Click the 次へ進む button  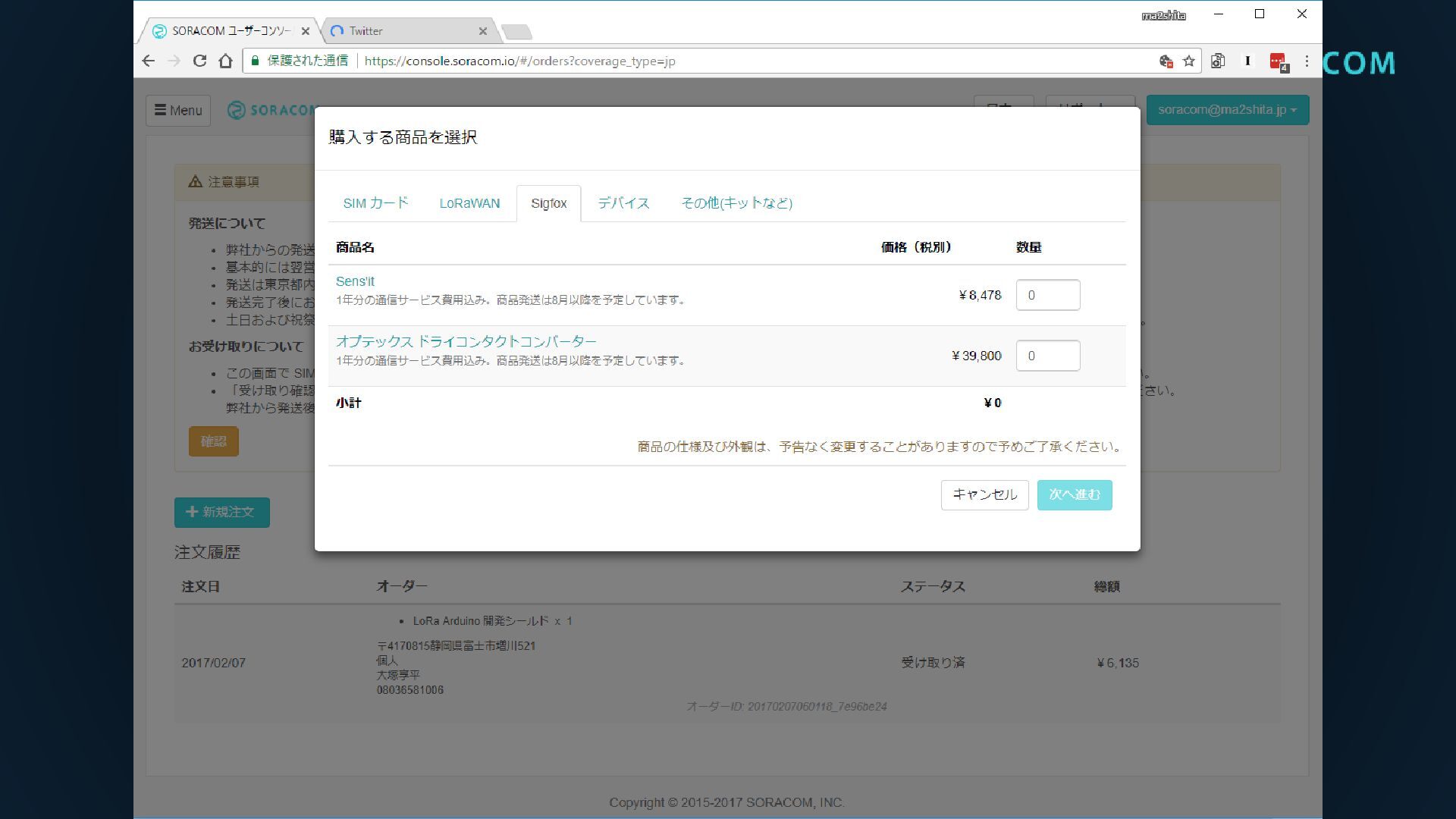[1074, 494]
